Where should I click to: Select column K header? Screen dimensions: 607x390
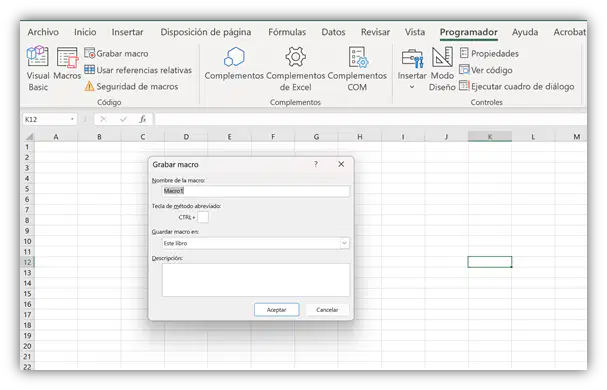pyautogui.click(x=490, y=137)
